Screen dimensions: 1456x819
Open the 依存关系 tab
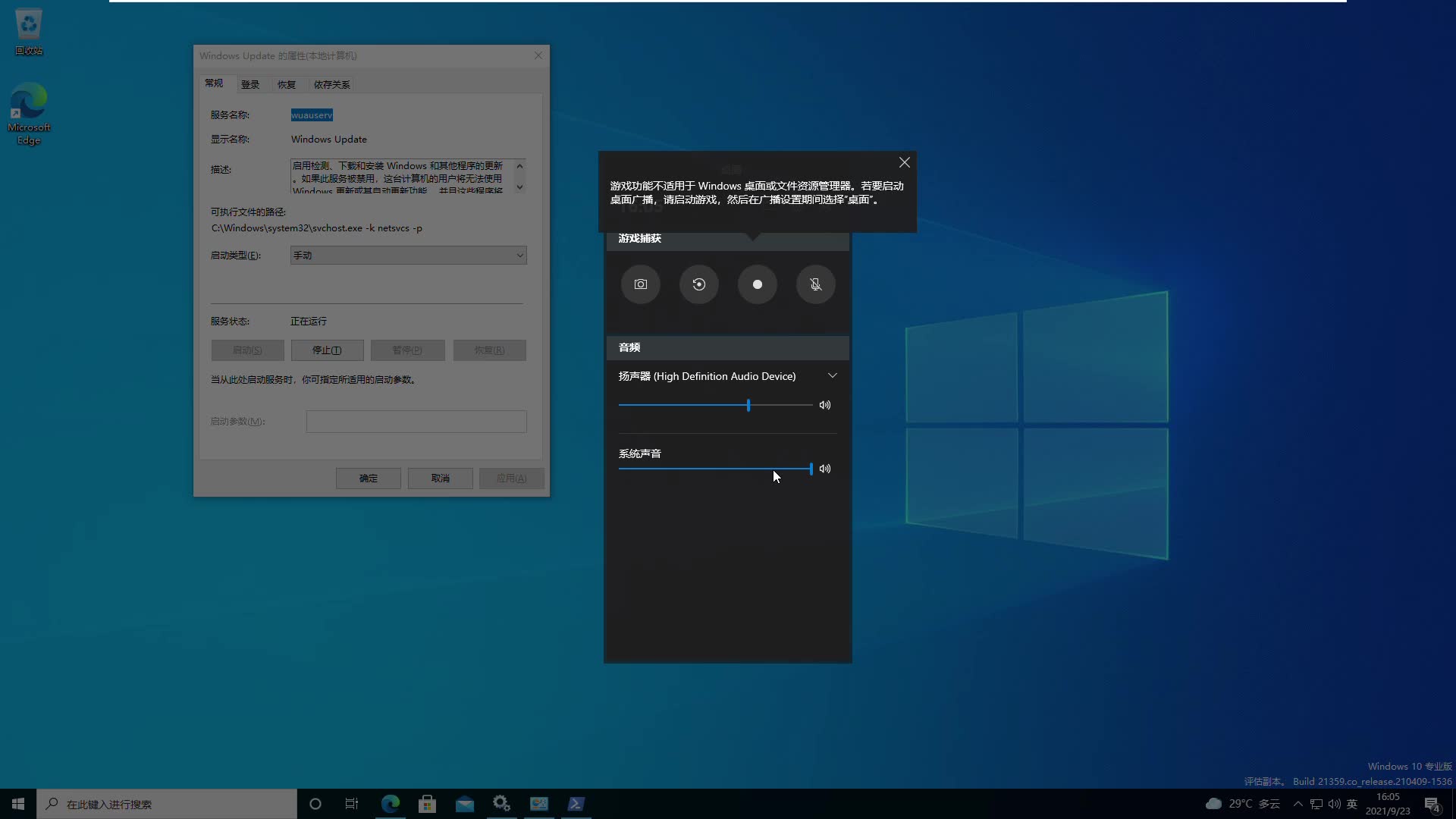332,84
